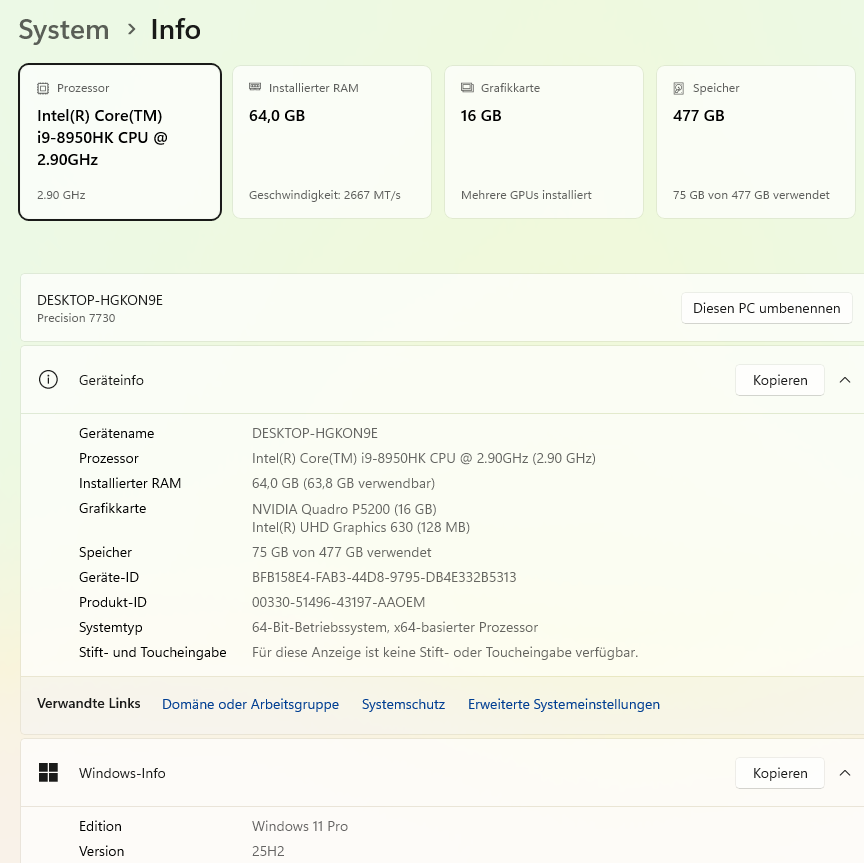
Task: Click the Windows logo icon
Action: [48, 773]
